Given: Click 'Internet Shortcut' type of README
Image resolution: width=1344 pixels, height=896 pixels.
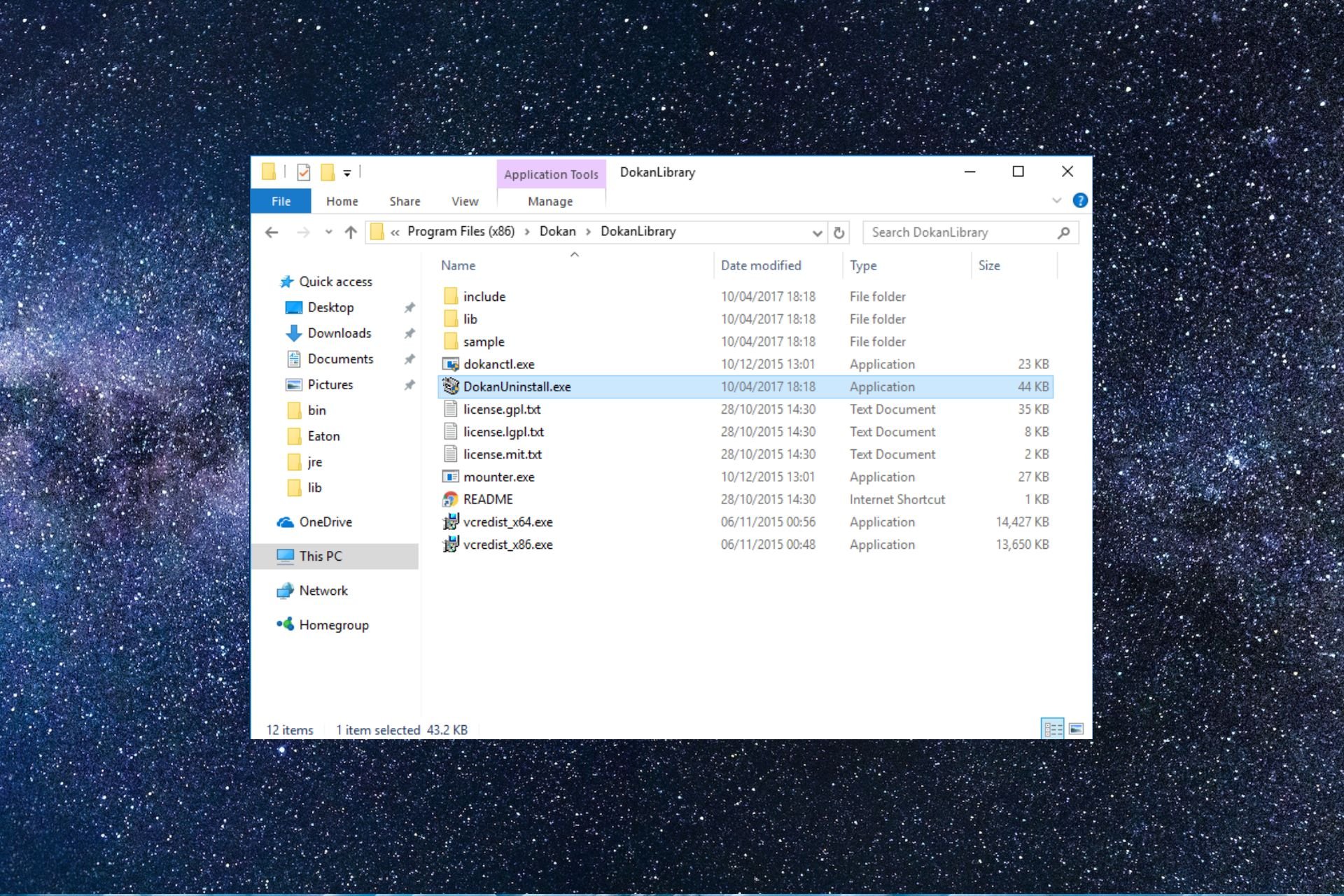Looking at the screenshot, I should pos(897,500).
